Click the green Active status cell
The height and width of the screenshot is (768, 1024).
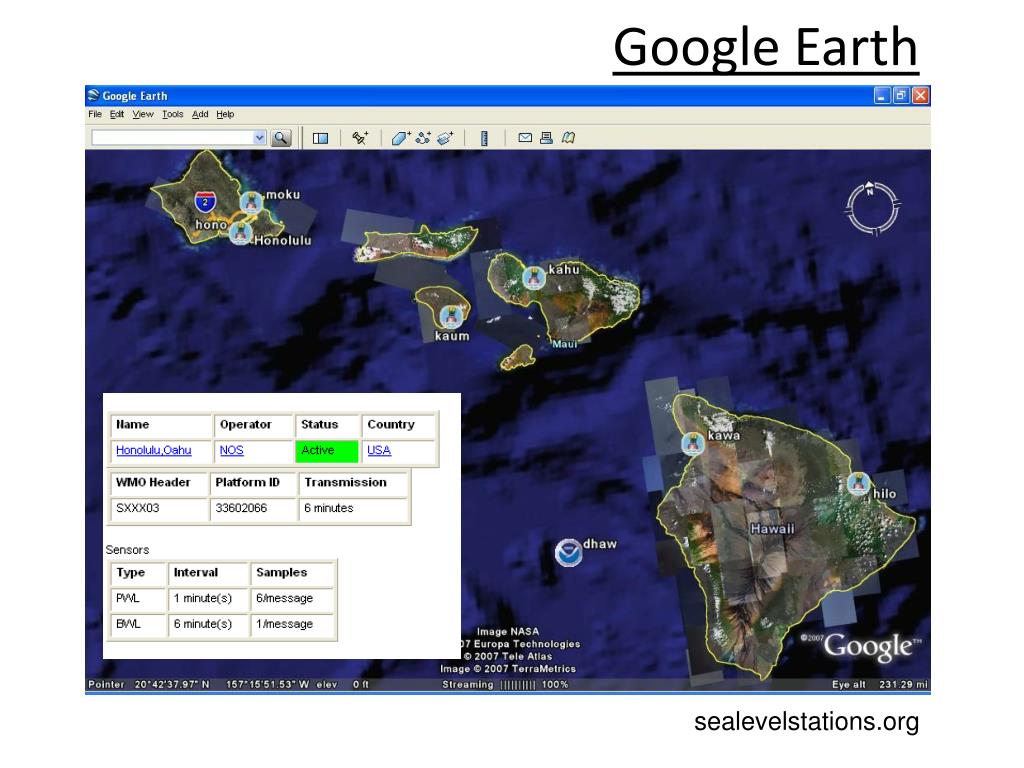click(x=327, y=451)
